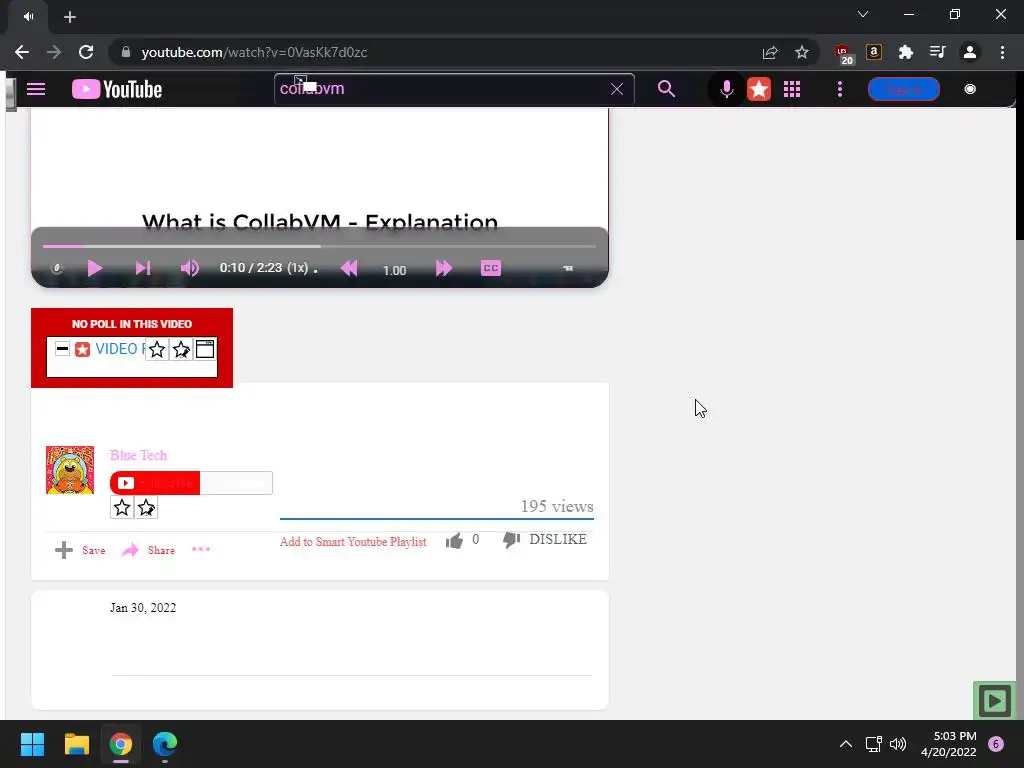This screenshot has height=768, width=1024.
Task: Open the window icon in VIDEO panel
Action: 205,349
